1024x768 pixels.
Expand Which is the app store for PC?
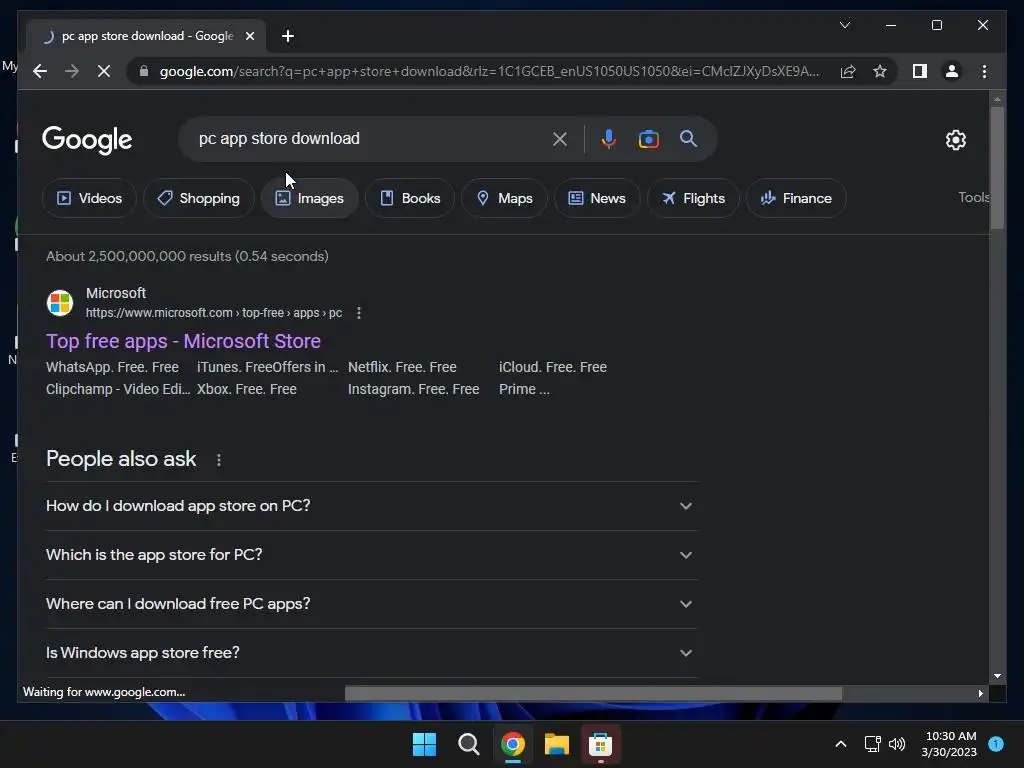pyautogui.click(x=371, y=555)
